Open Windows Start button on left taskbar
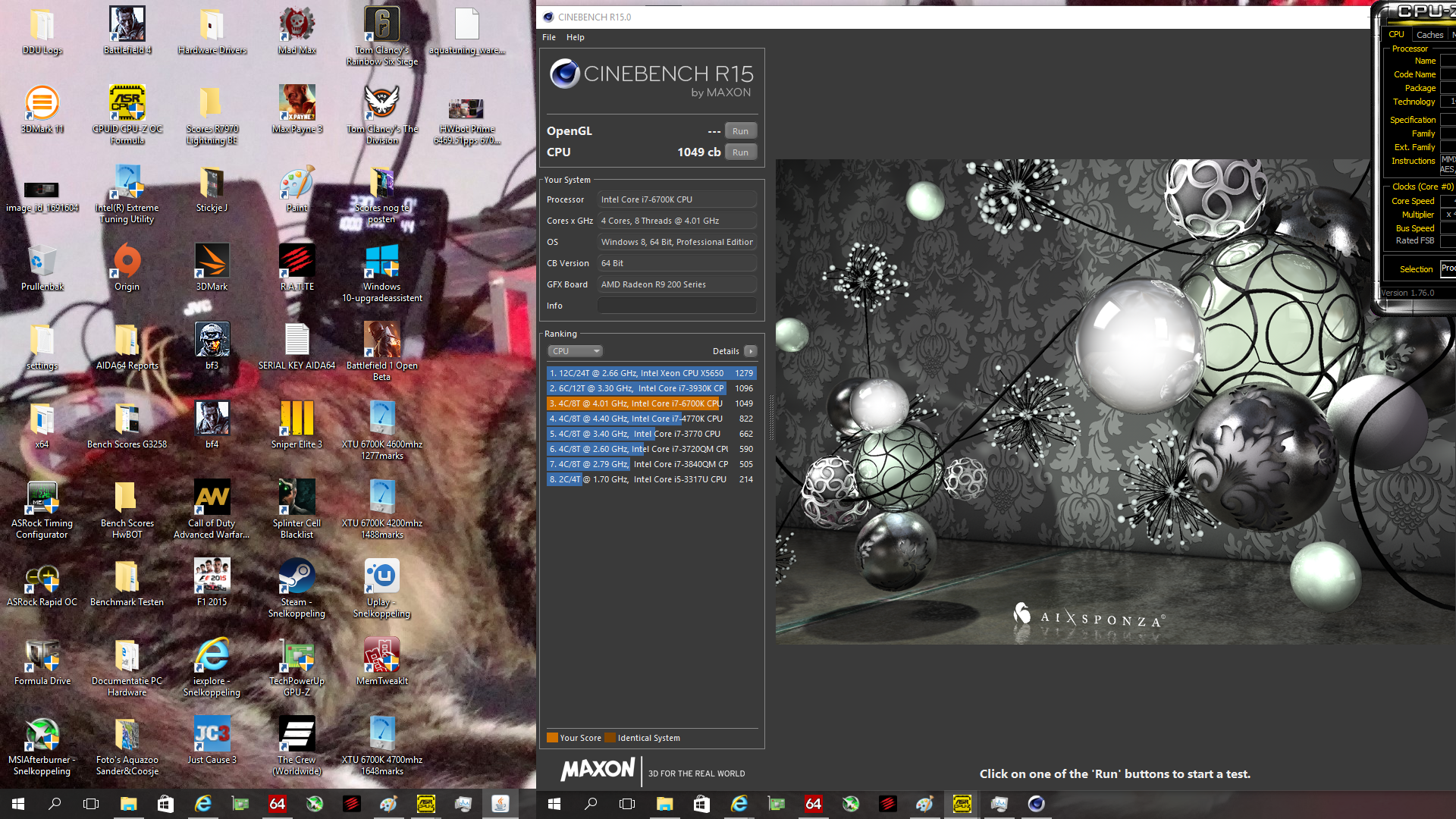The image size is (1456, 819). [18, 804]
